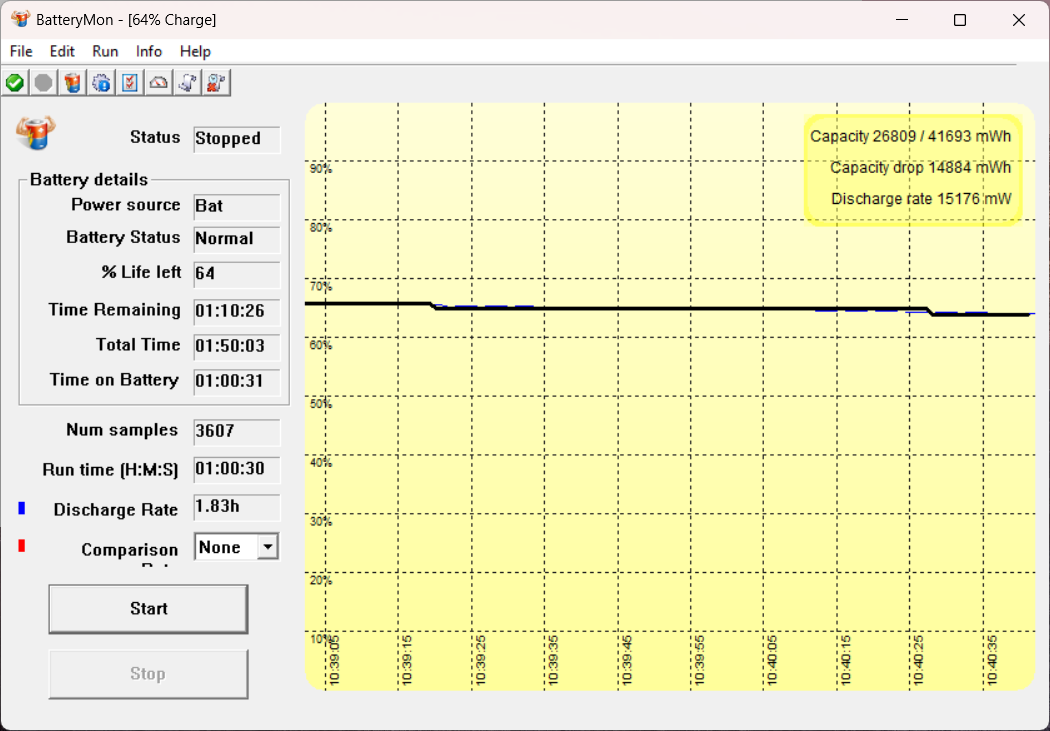The image size is (1050, 731).
Task: Click the 90% axis label on chart
Action: [321, 169]
